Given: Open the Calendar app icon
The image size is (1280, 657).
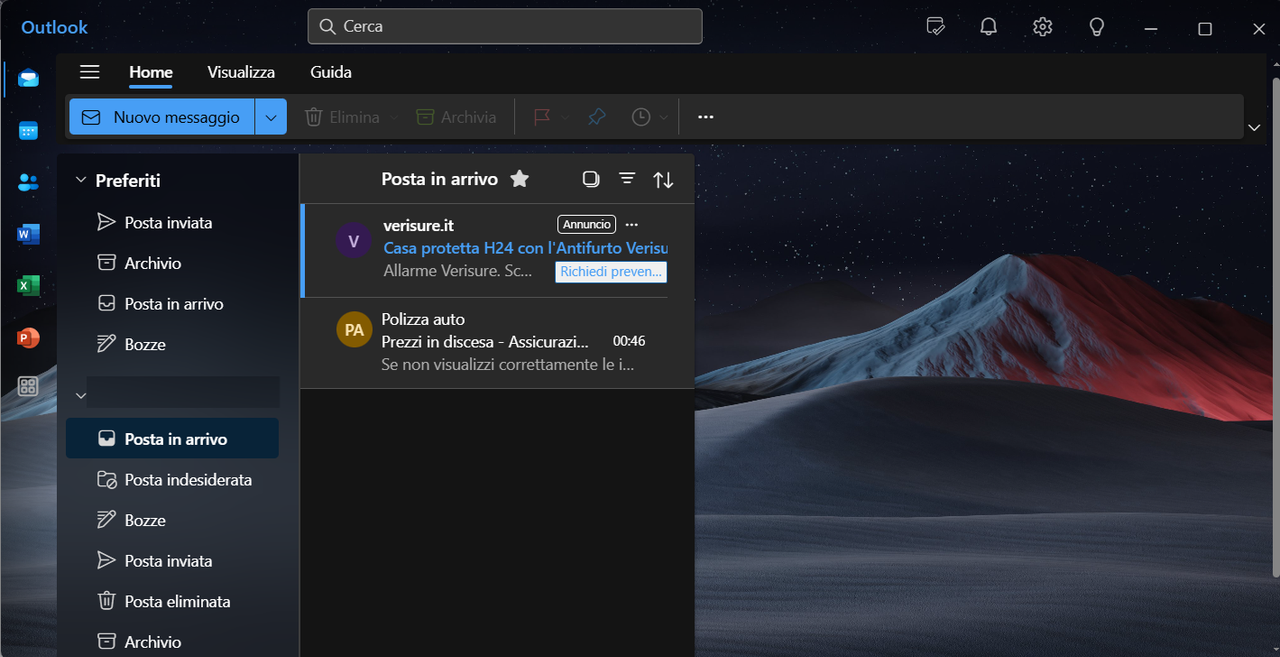Looking at the screenshot, I should (x=28, y=131).
